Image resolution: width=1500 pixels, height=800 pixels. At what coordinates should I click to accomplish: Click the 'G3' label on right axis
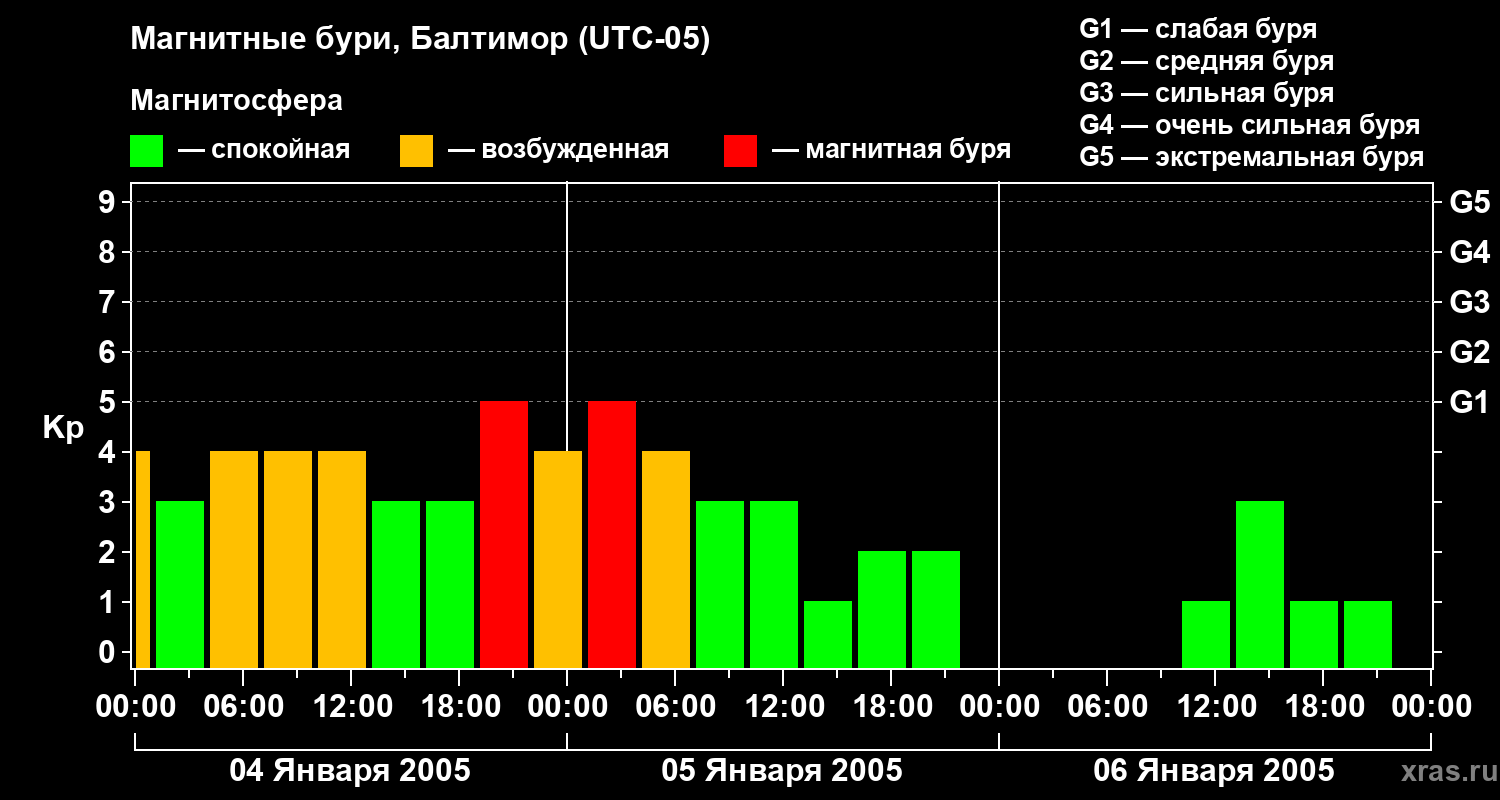pyautogui.click(x=1469, y=302)
